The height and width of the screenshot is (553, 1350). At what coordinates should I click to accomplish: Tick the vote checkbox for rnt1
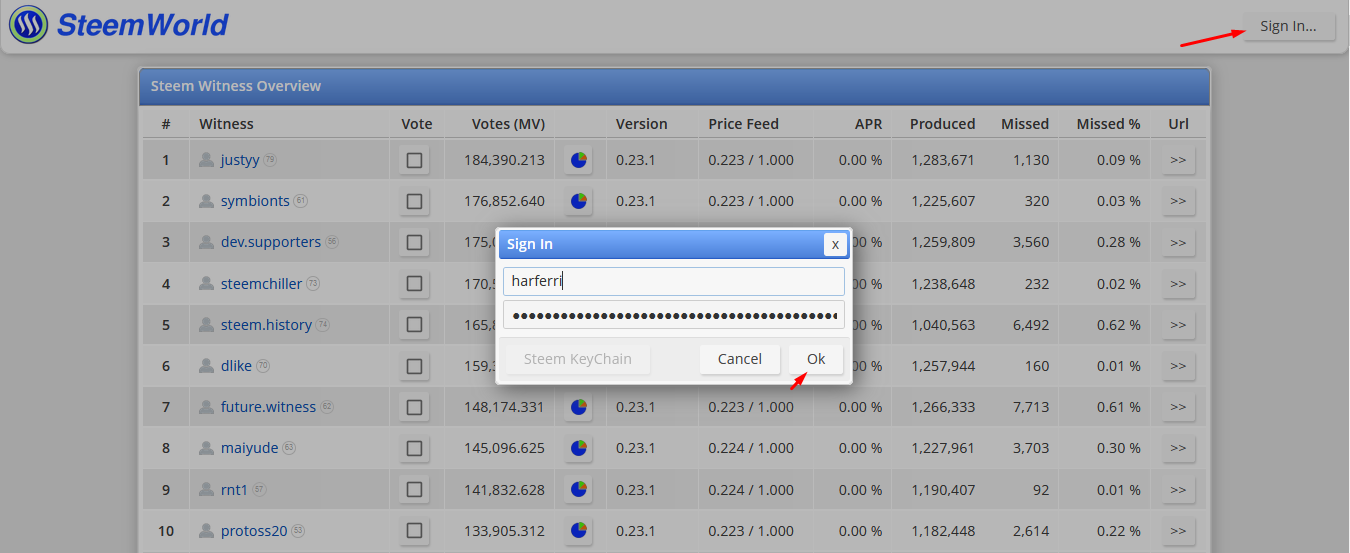click(x=414, y=489)
